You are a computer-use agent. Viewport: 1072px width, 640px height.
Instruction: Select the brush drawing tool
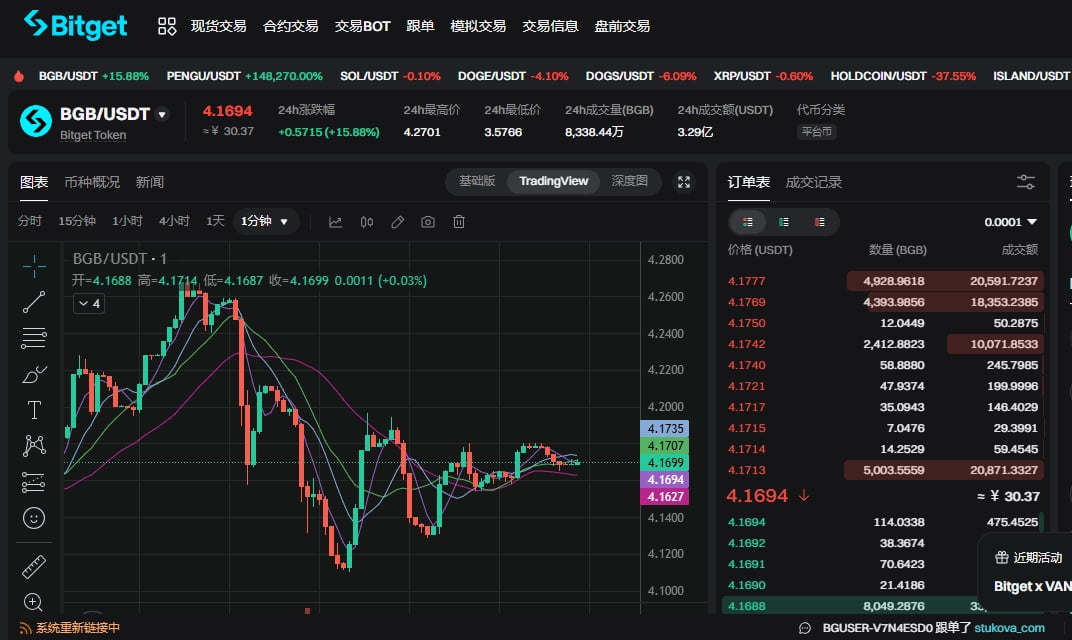point(33,373)
